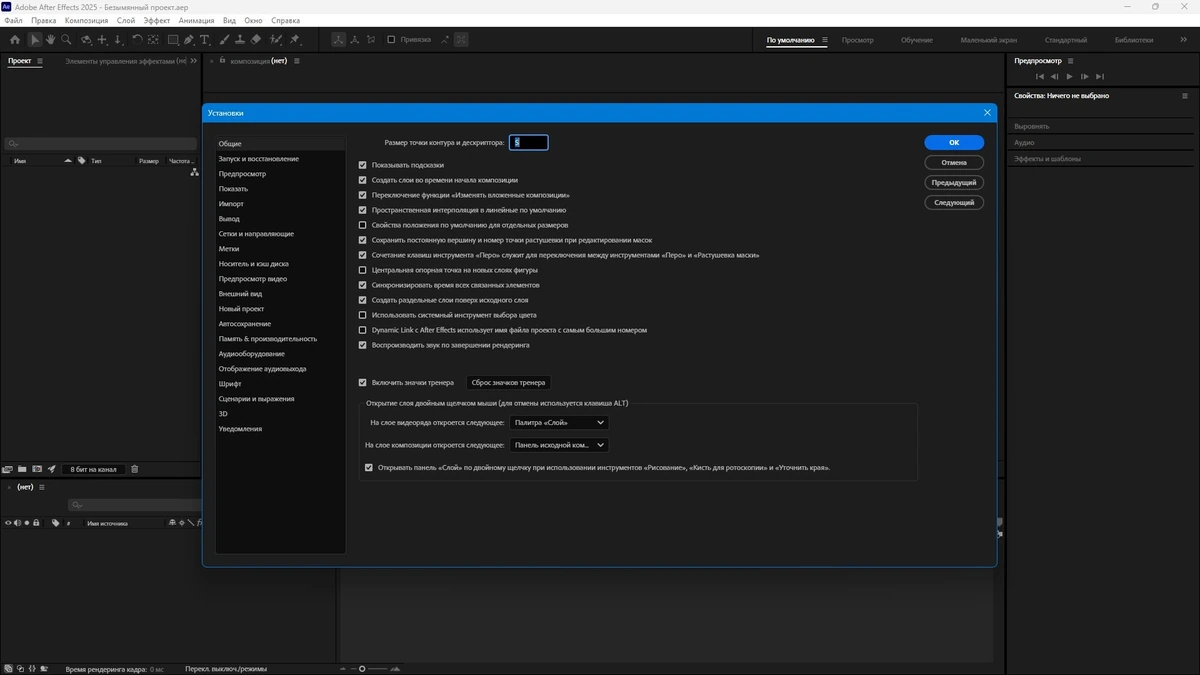Toggle "Включить значки тренера" checkbox
The width and height of the screenshot is (1200, 675).
coord(363,382)
